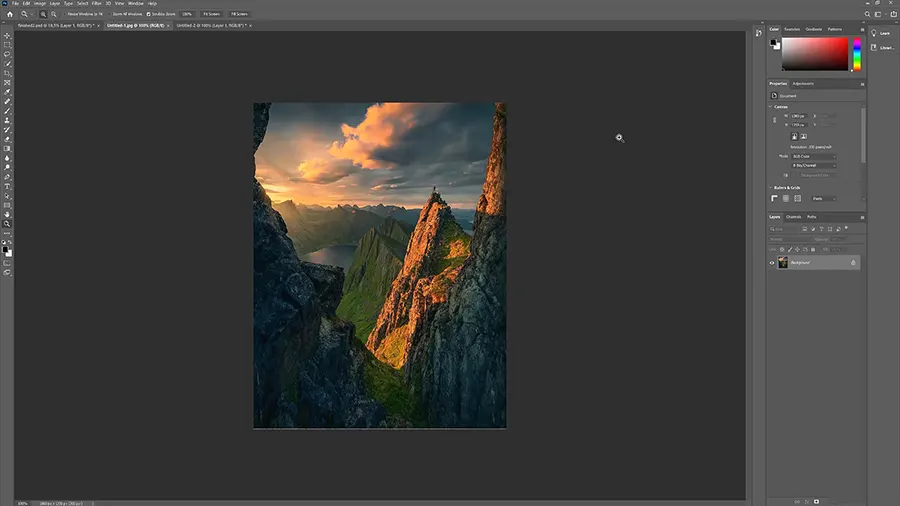Viewport: 900px width, 506px height.
Task: Select the Move tool
Action: click(7, 36)
